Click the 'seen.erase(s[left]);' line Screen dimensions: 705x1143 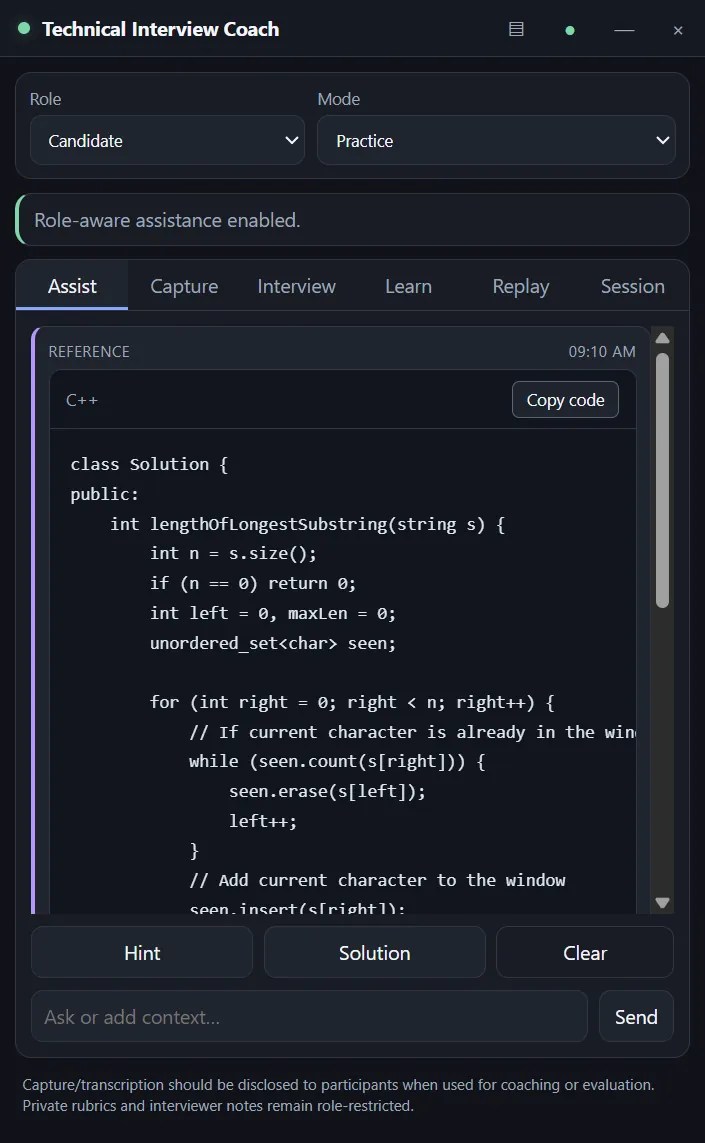(327, 791)
